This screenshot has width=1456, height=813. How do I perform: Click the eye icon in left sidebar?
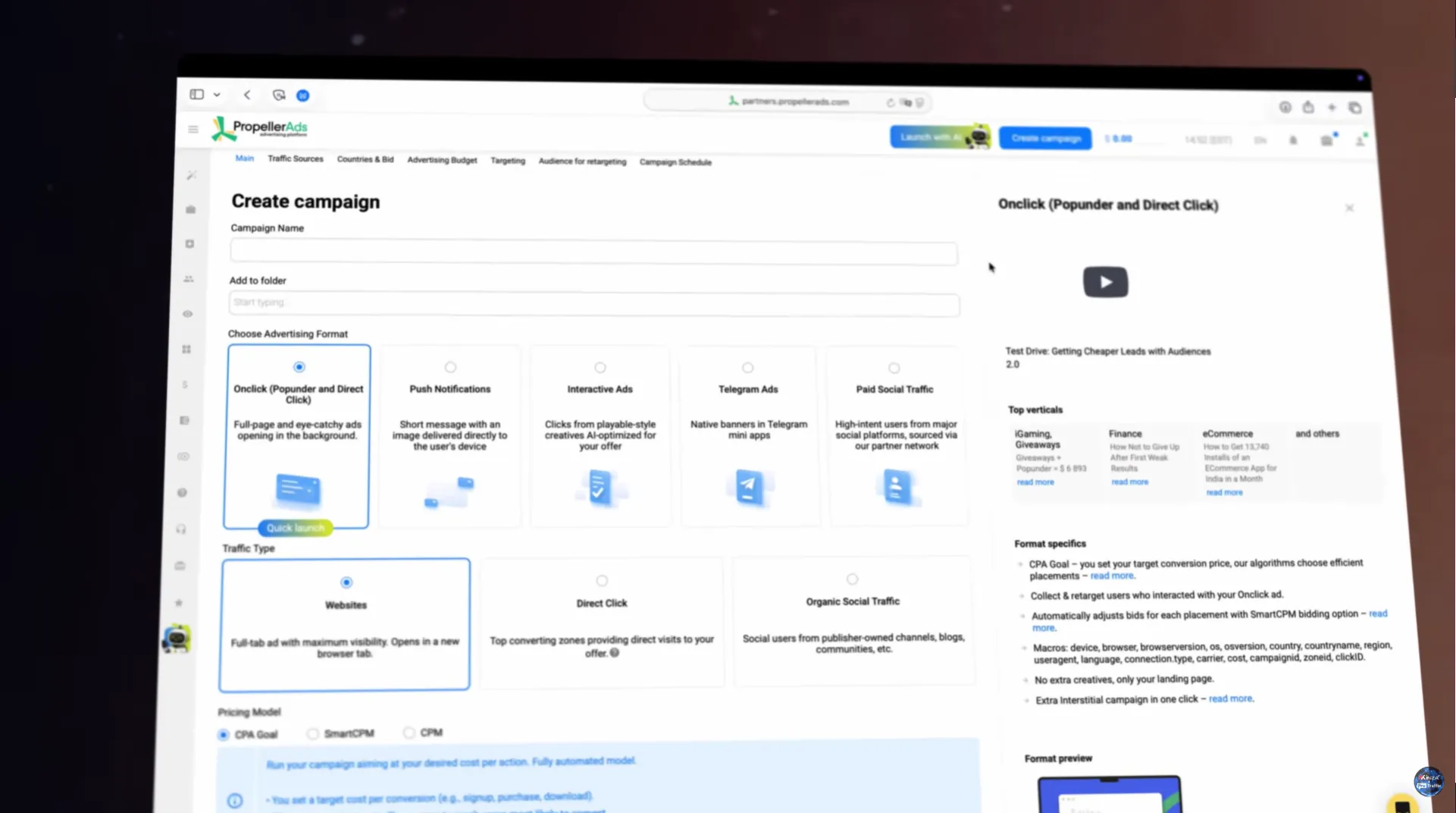(x=188, y=314)
